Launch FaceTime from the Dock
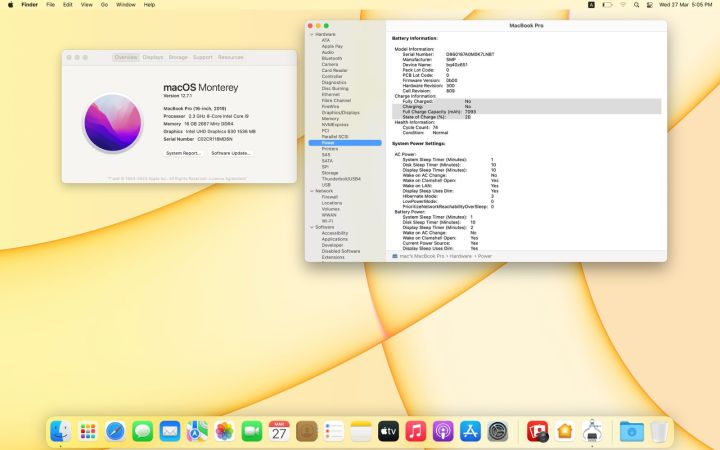Viewport: 720px width, 450px height. 252,431
